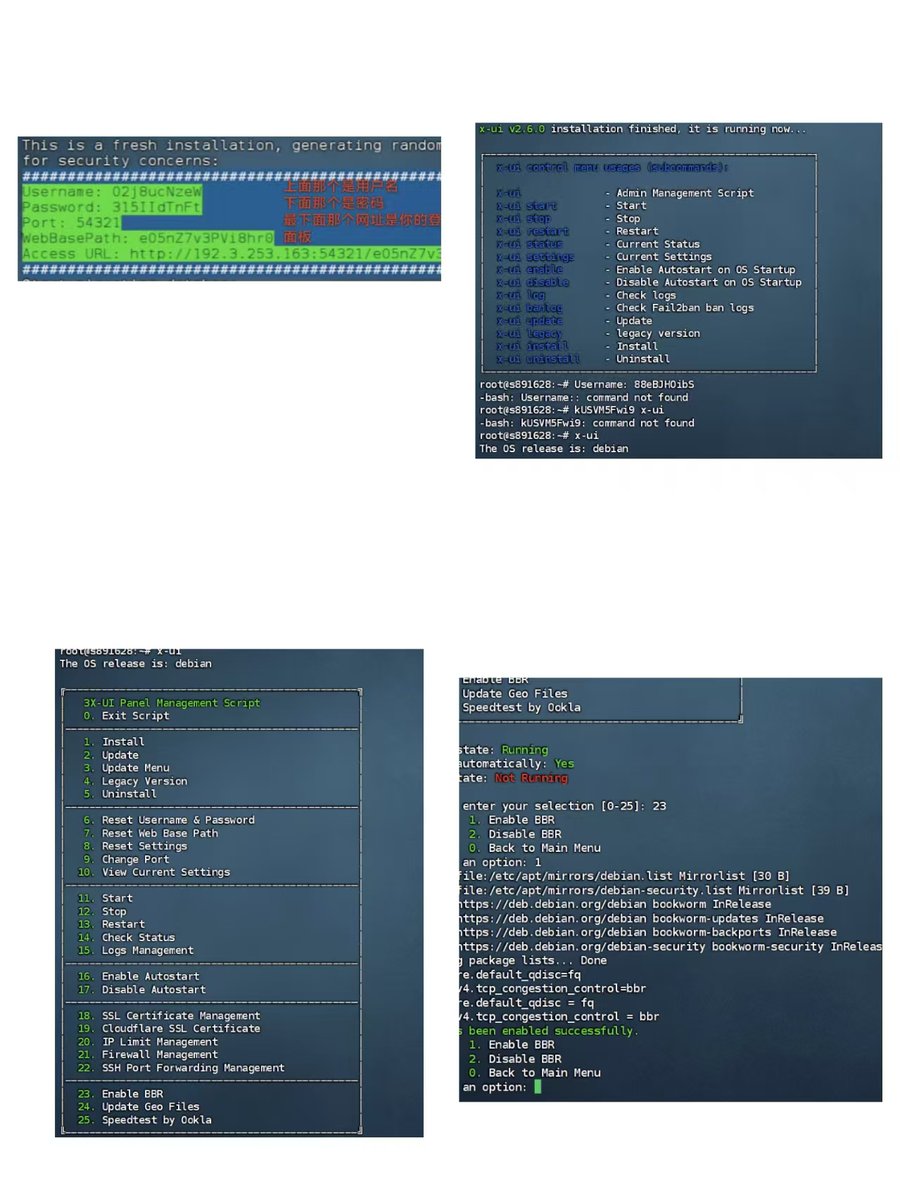Click the 'Check logs' description

[646, 295]
